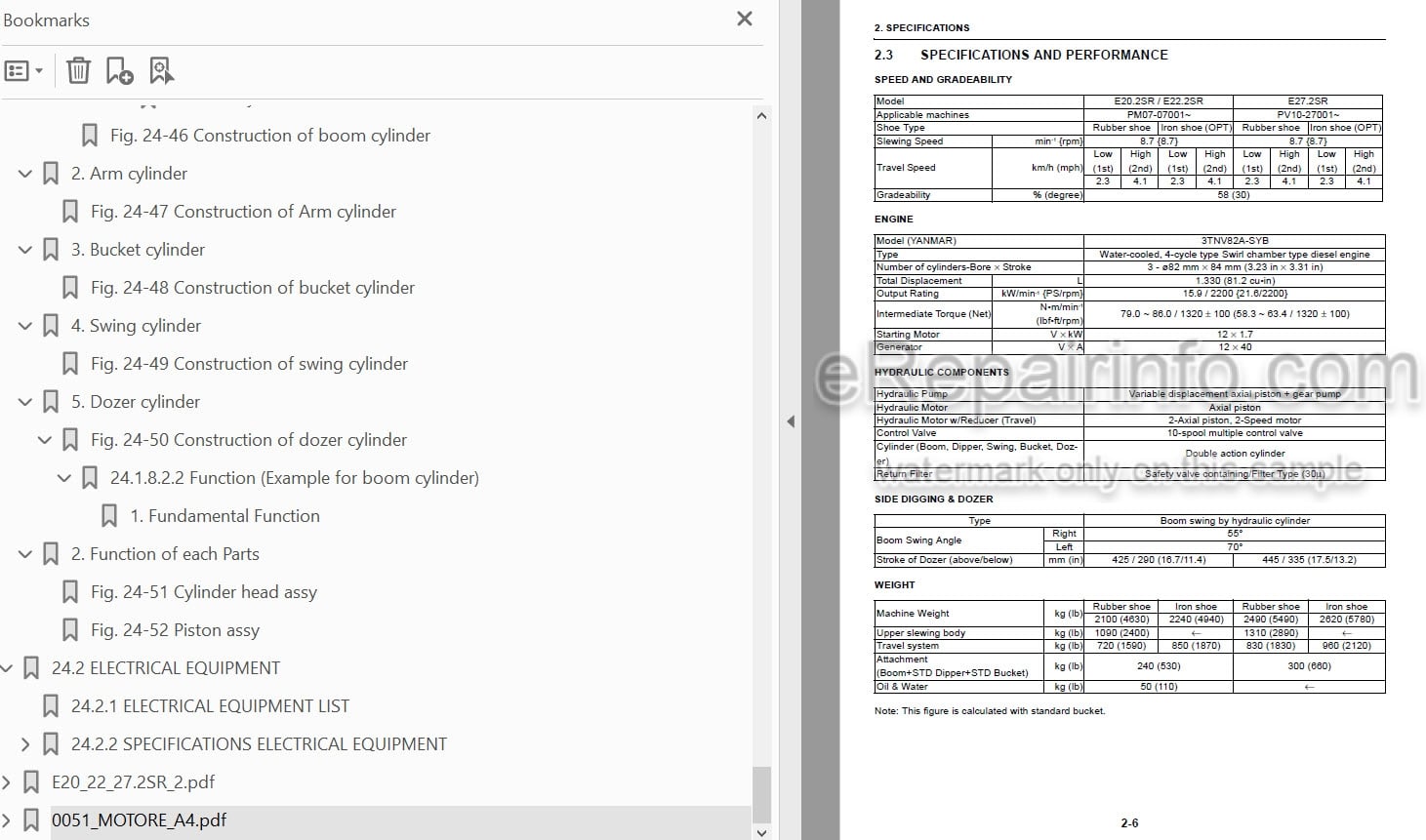Open the bookmark options menu

coord(23,70)
